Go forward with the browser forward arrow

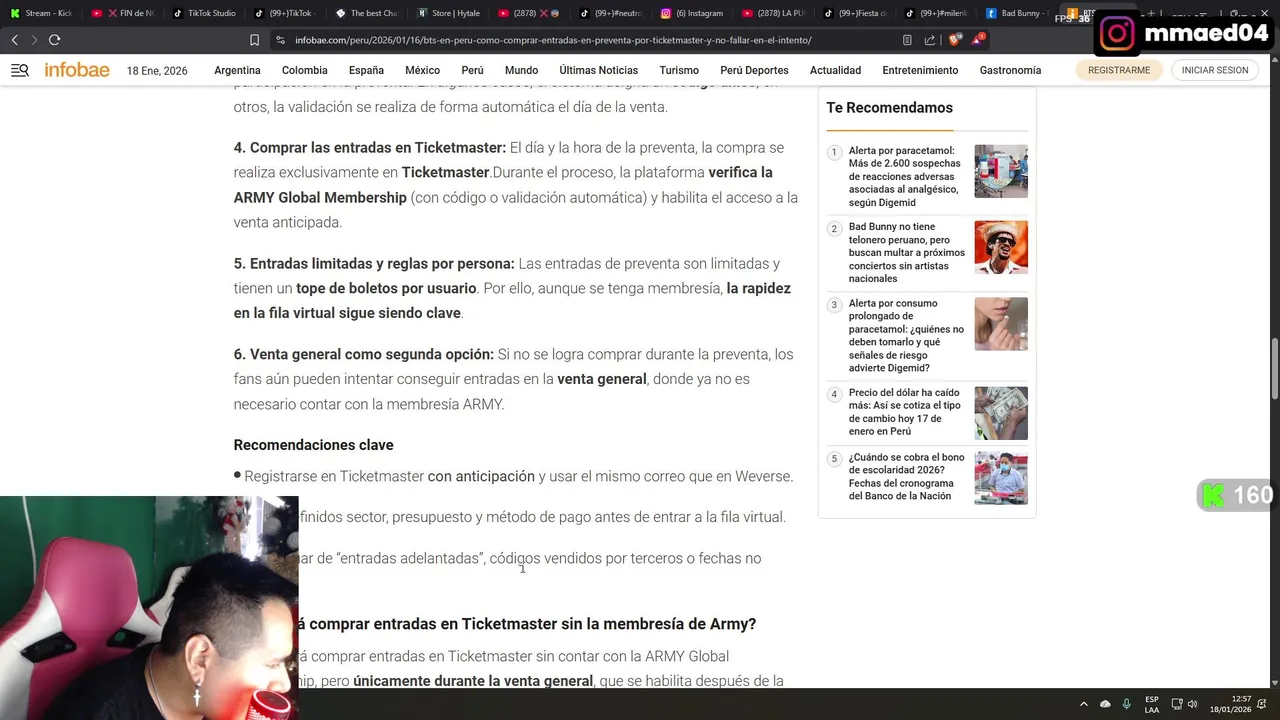pyautogui.click(x=34, y=40)
